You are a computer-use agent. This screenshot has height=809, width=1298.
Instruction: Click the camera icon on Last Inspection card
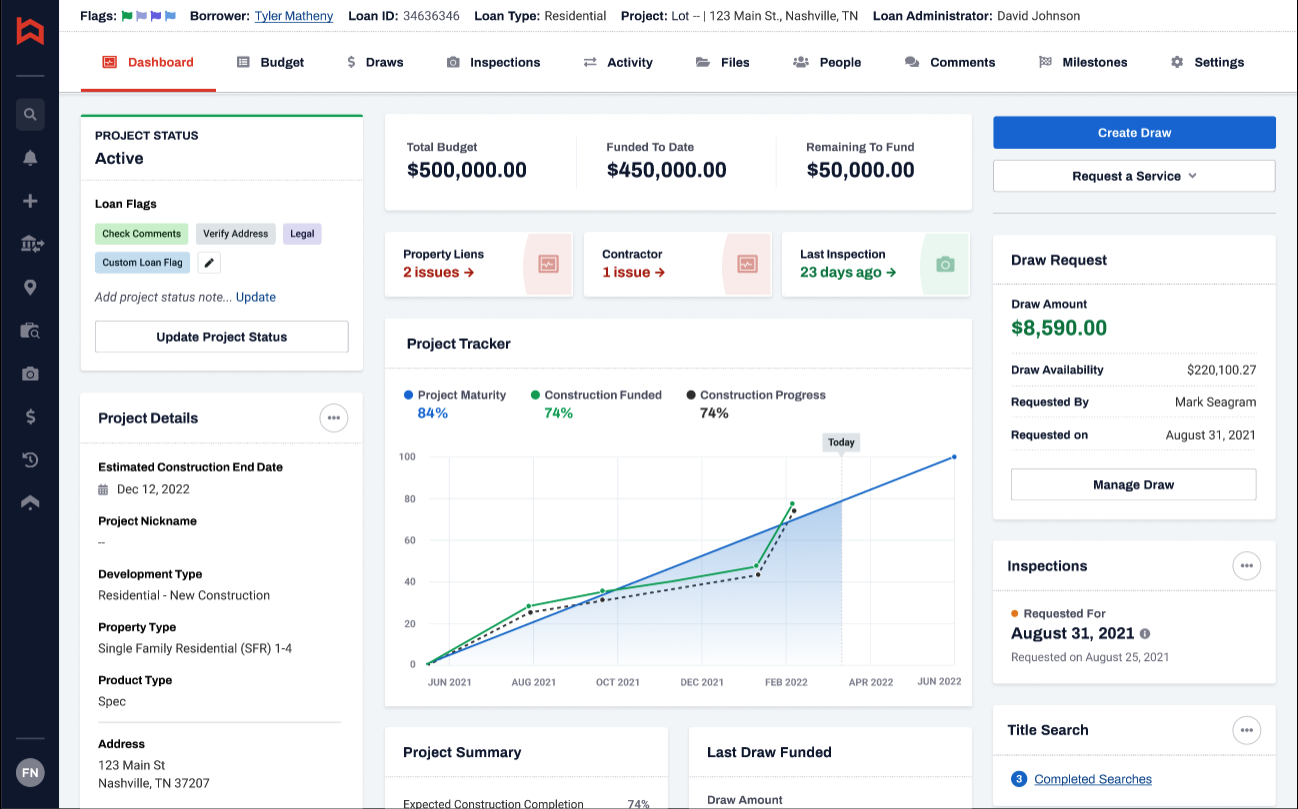tap(943, 264)
